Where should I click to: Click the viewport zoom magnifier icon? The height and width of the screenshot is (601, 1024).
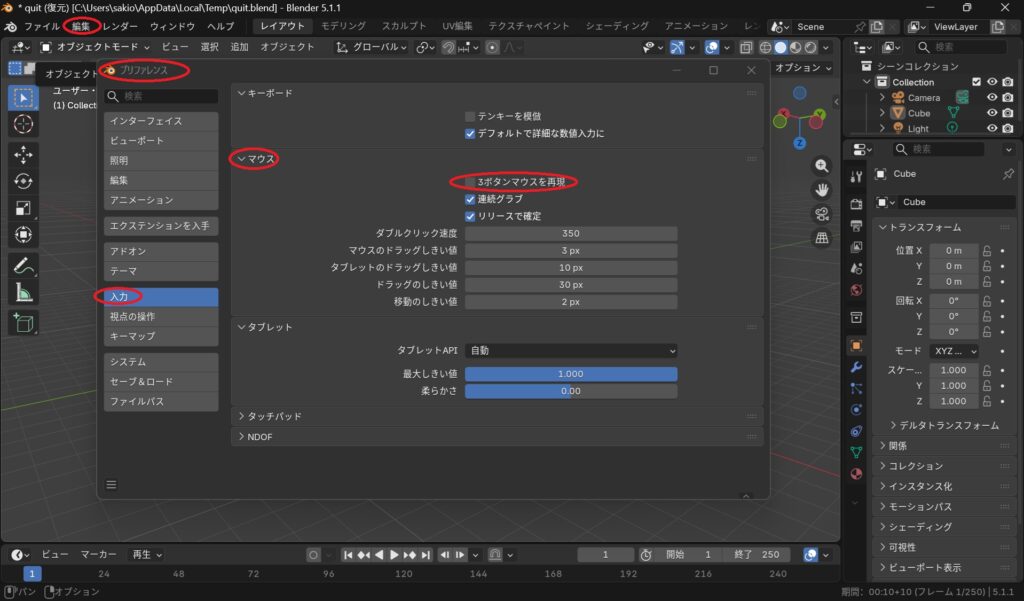[822, 166]
